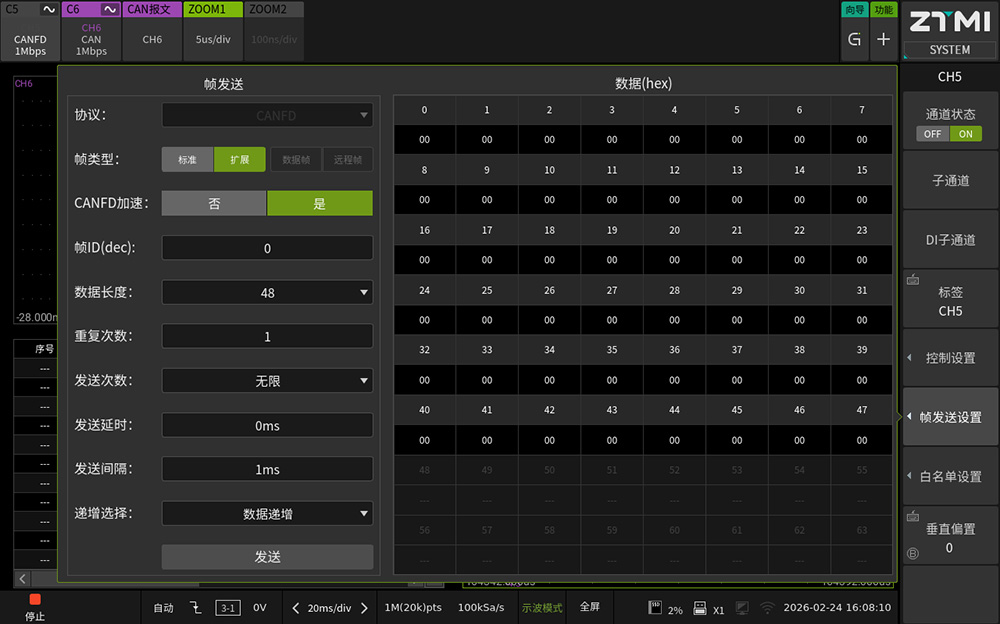Open the 白名单设置 side menu item
Viewport: 1000px width, 624px height.
click(x=950, y=477)
